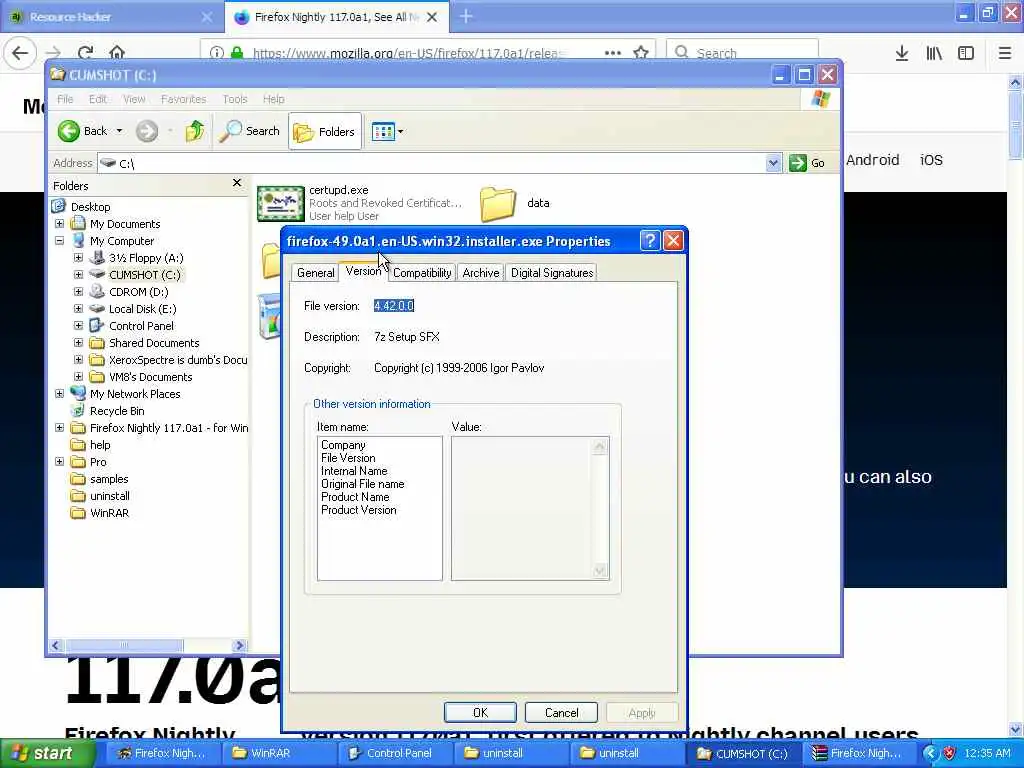1024x768 pixels.
Task: Select Original File name list entry
Action: [x=362, y=484]
